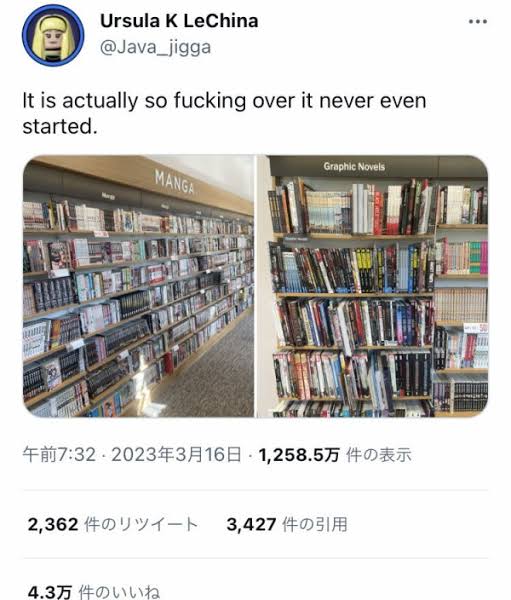Open the @Java_jigga handle
Screen dimensions: 511x600
pos(155,48)
